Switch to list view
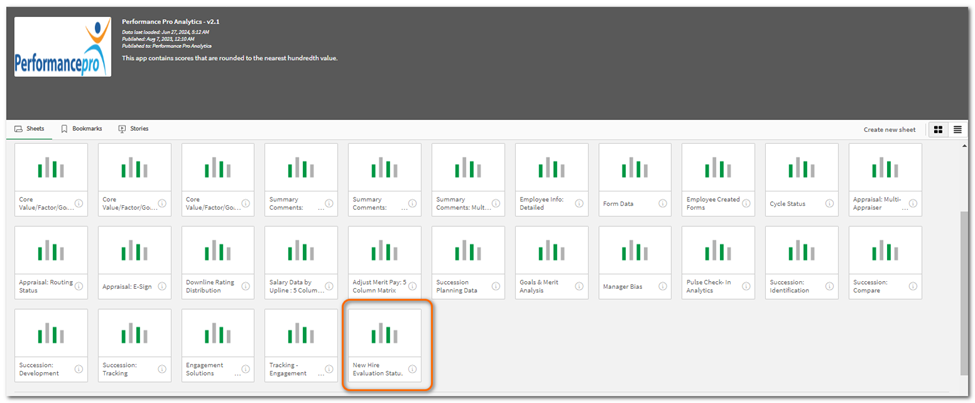This screenshot has height=403, width=975. 957,130
